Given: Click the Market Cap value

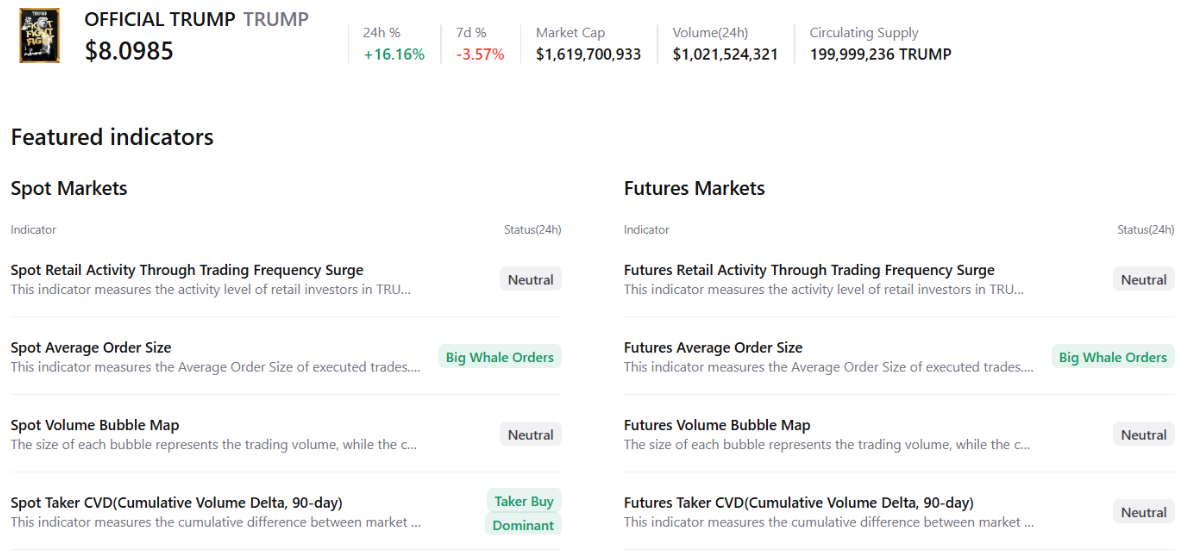Looking at the screenshot, I should (588, 54).
